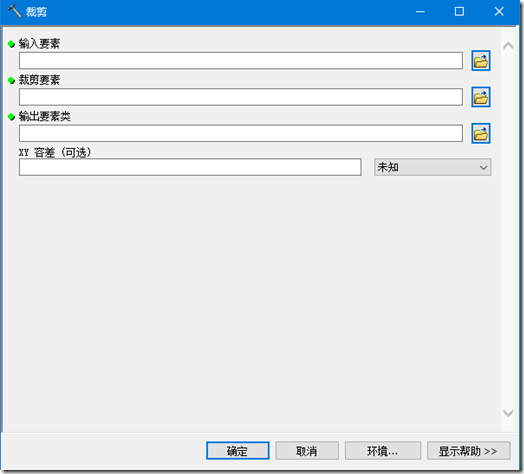Click the 裁剪要素 input field
The height and width of the screenshot is (474, 524).
click(x=241, y=97)
